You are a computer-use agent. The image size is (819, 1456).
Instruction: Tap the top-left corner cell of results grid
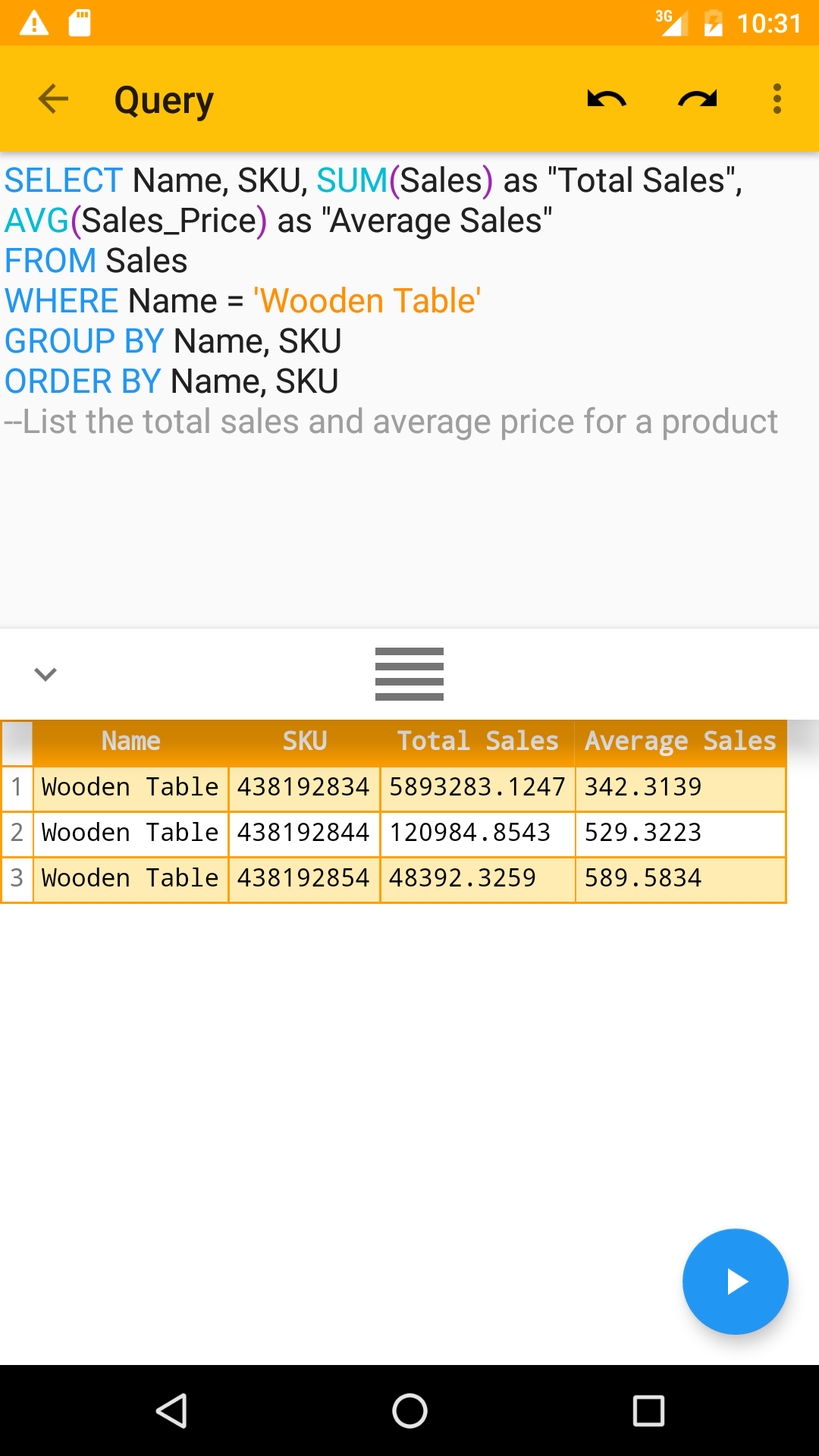pyautogui.click(x=17, y=742)
